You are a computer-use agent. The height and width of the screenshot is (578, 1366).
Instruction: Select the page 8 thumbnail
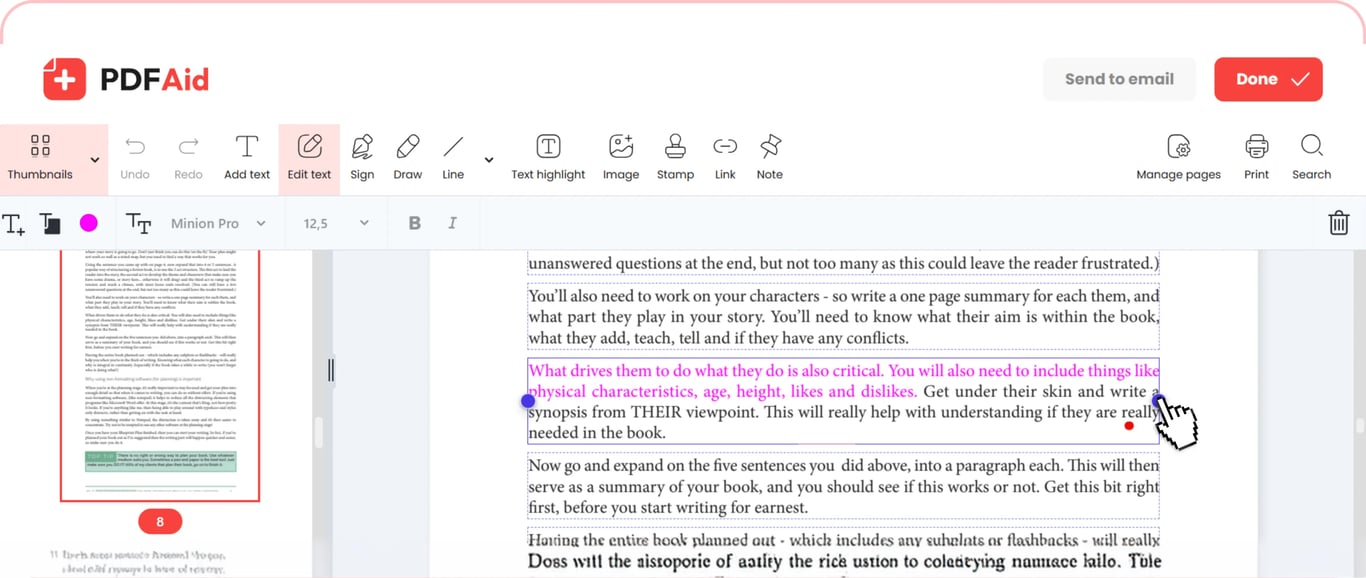(160, 375)
